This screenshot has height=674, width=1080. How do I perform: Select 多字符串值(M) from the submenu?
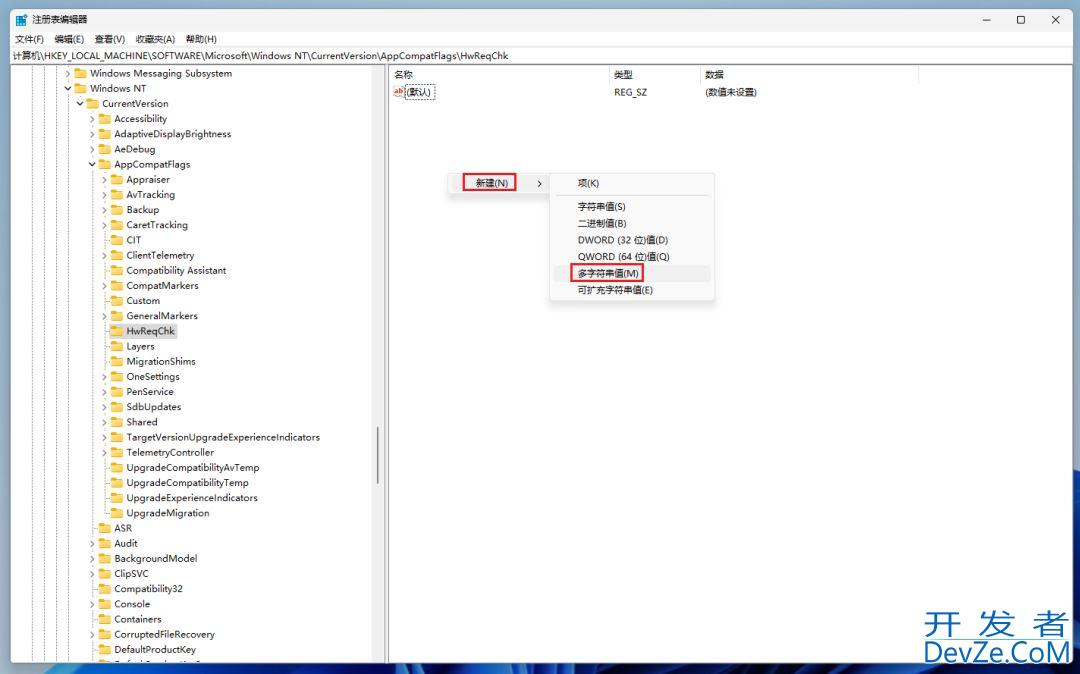pos(632,273)
